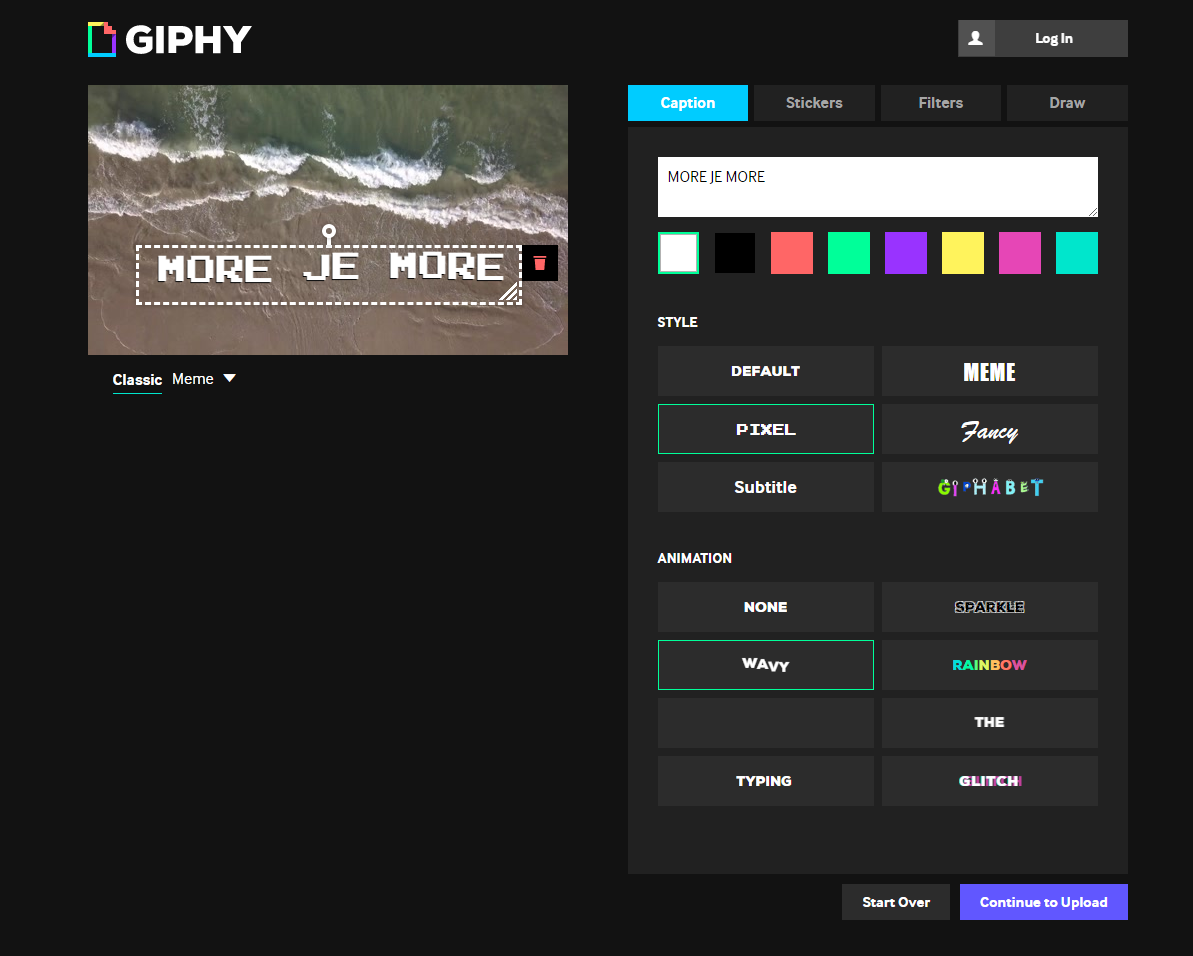This screenshot has width=1193, height=956.
Task: Choose the Fancy caption style
Action: point(989,429)
